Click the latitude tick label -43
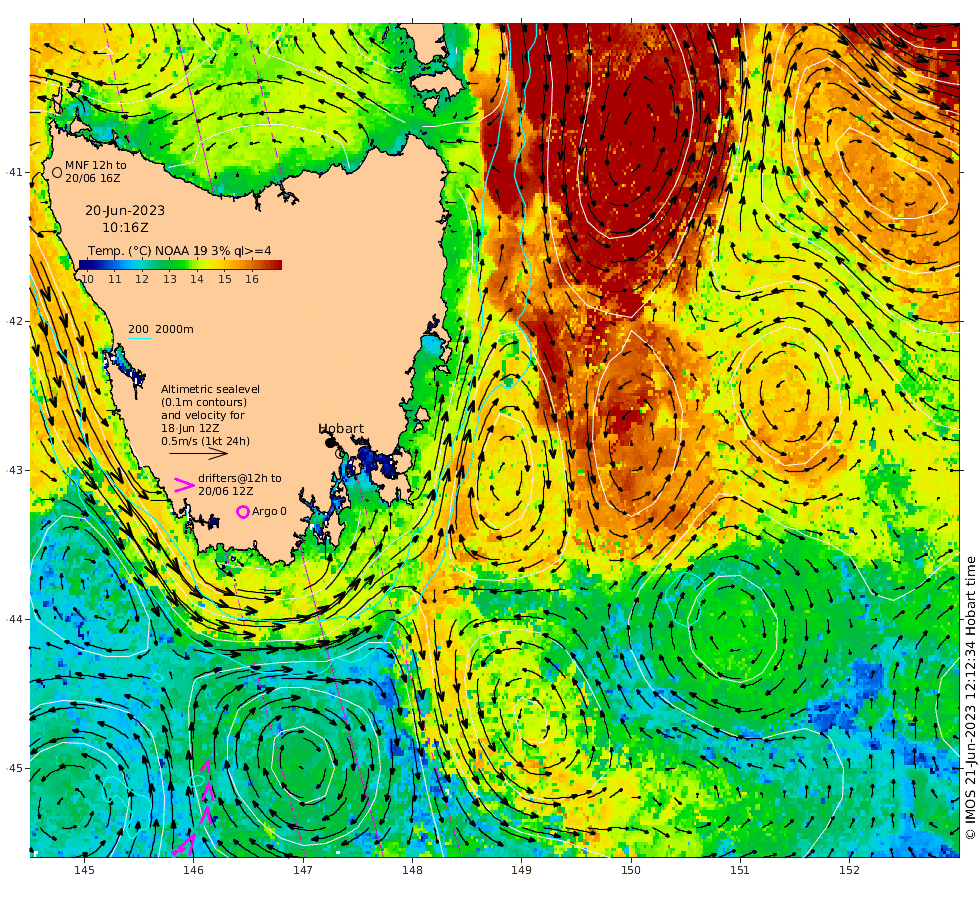Image resolution: width=980 pixels, height=900 pixels. 14,470
